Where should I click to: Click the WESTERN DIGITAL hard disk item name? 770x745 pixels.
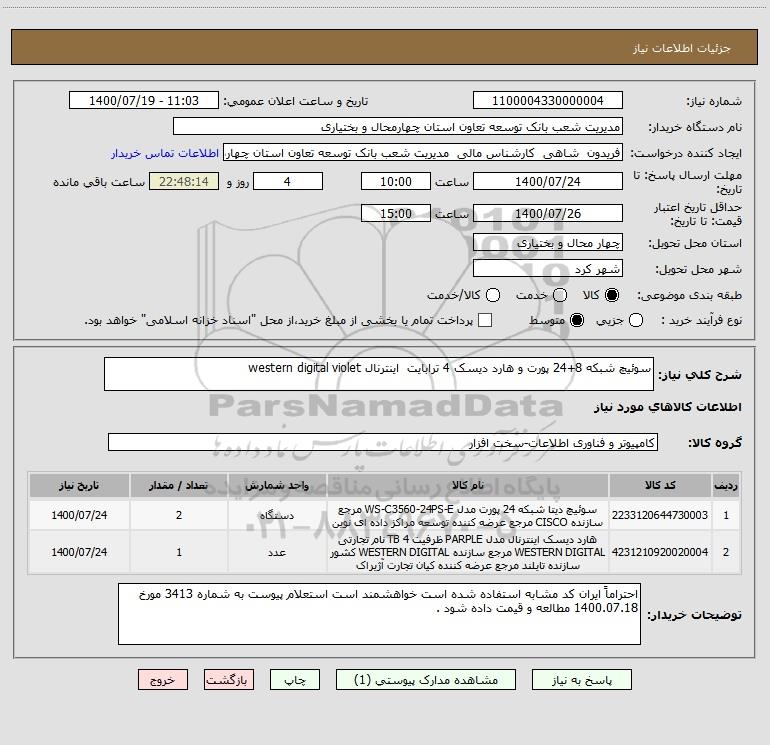(468, 552)
